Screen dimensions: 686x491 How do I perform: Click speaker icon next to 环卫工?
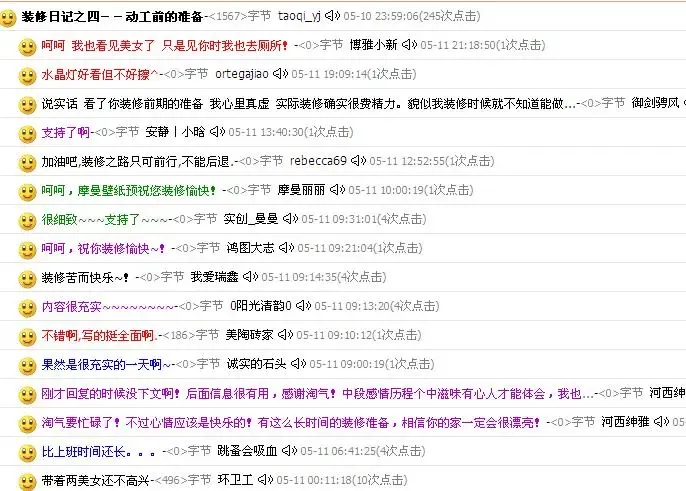tap(266, 480)
